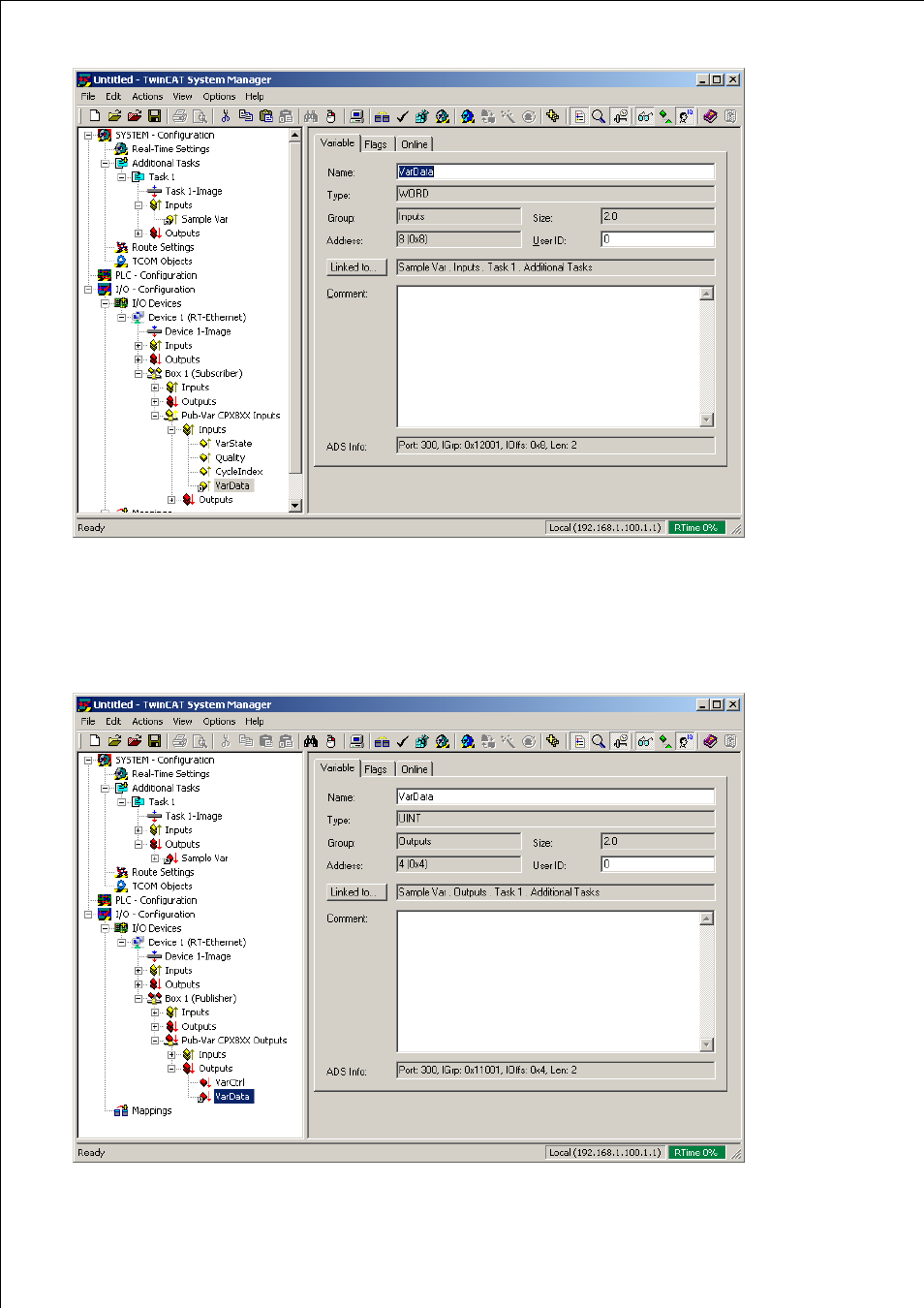The height and width of the screenshot is (1308, 924).
Task: Collapse Additional Tasks node in upper window
Action: [105, 164]
